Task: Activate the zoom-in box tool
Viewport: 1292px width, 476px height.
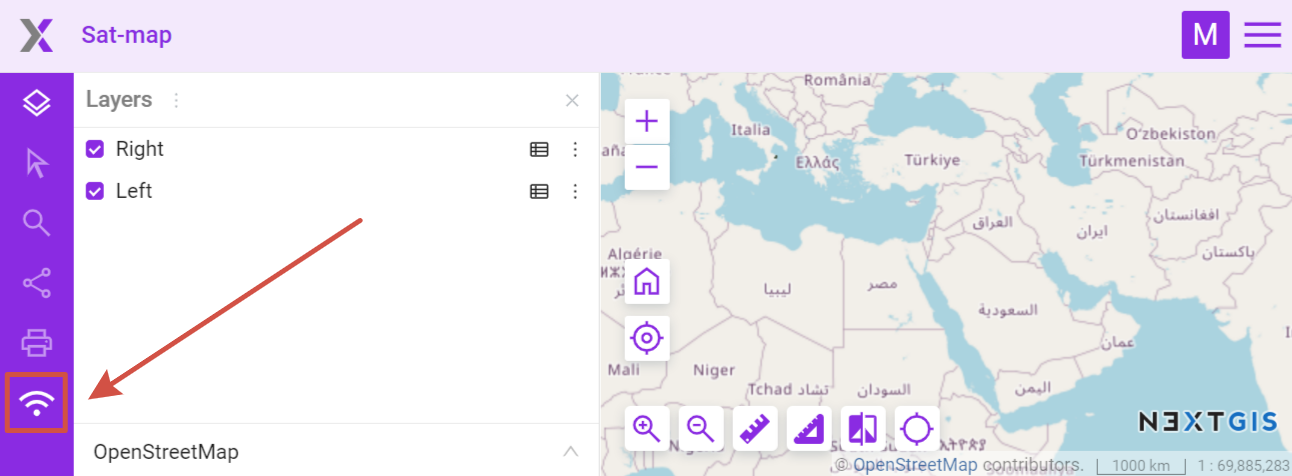Action: tap(647, 429)
